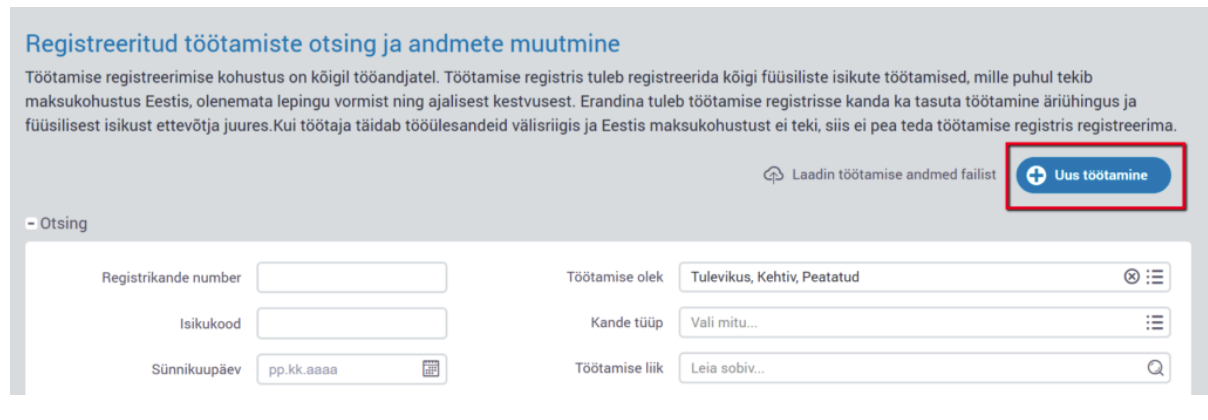Viewport: 1208px width, 420px height.
Task: Click the cloud upload icon
Action: (x=772, y=174)
